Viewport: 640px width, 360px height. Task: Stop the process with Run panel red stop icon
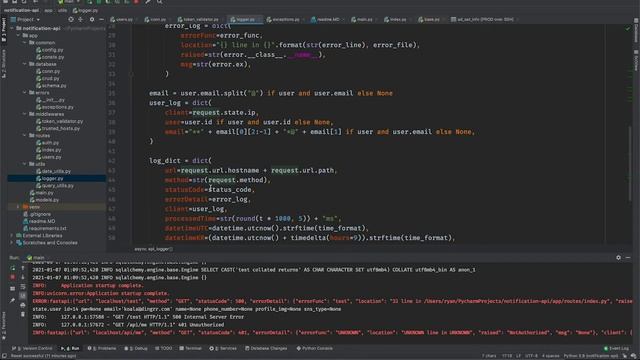[x=13, y=277]
